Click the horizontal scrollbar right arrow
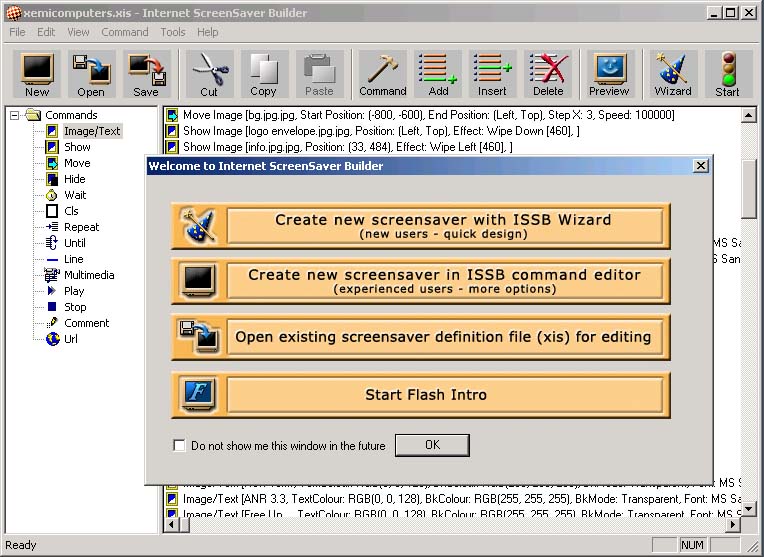 [733, 525]
